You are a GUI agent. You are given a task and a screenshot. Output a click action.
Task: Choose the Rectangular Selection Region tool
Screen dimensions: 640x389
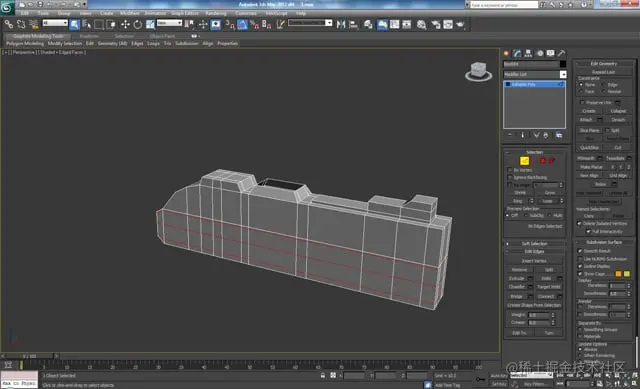click(99, 24)
